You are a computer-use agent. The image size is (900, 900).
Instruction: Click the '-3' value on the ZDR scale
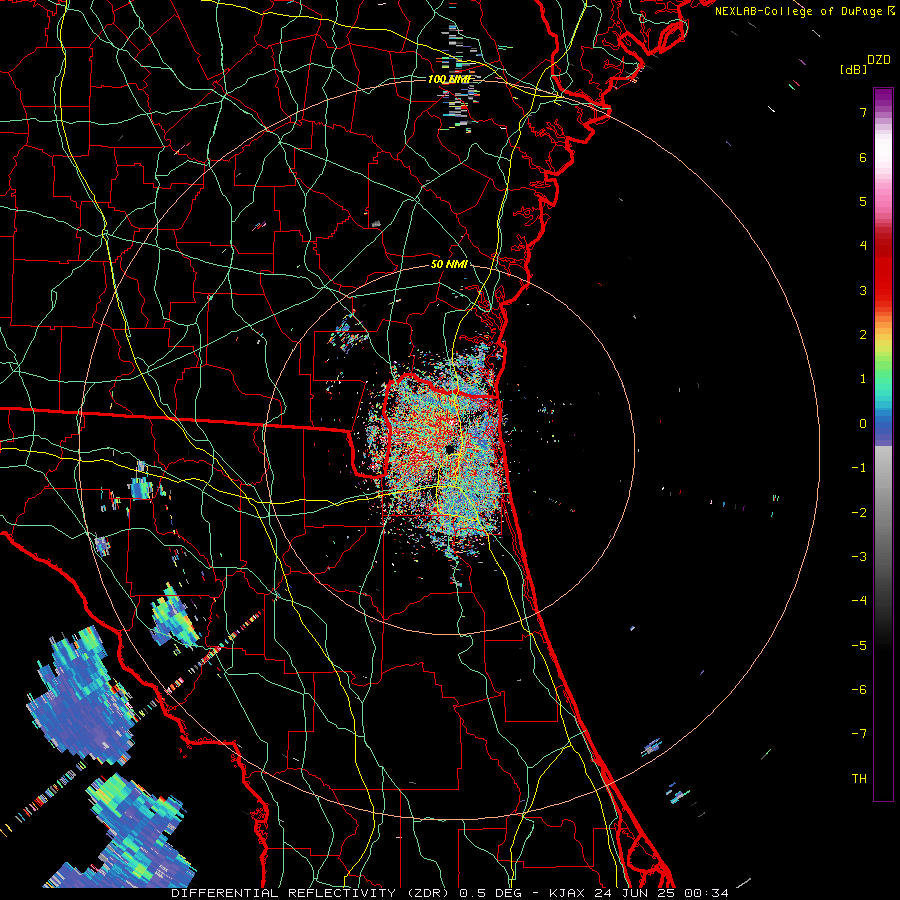(859, 556)
